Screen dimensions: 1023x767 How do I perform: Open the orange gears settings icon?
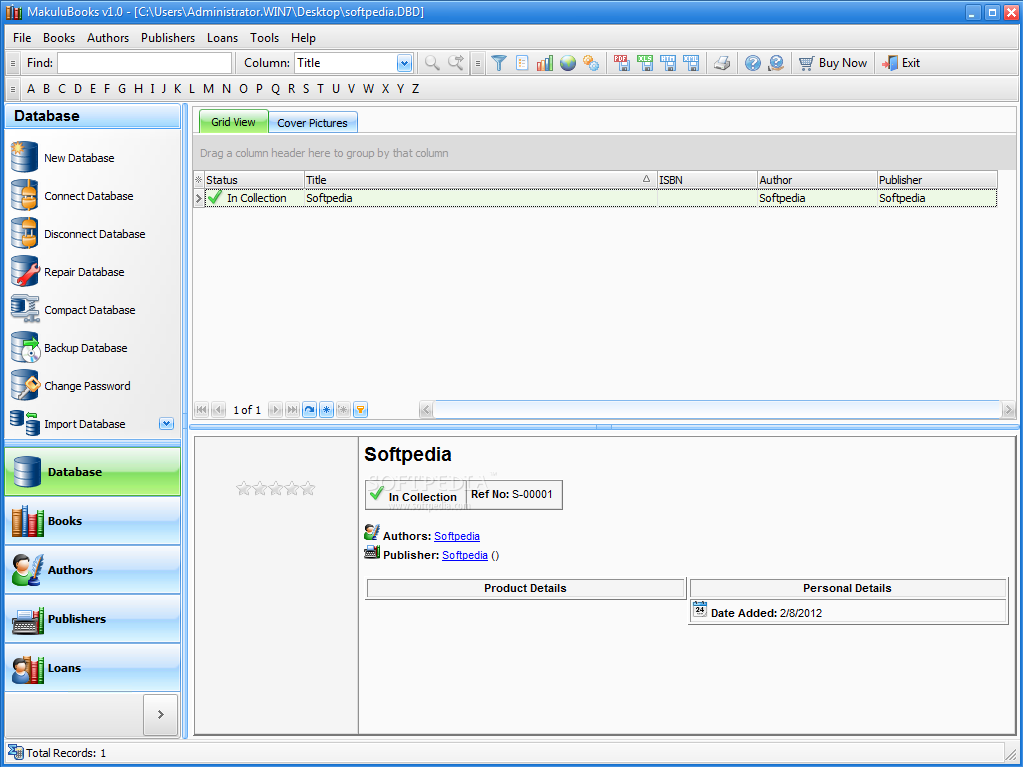click(591, 63)
